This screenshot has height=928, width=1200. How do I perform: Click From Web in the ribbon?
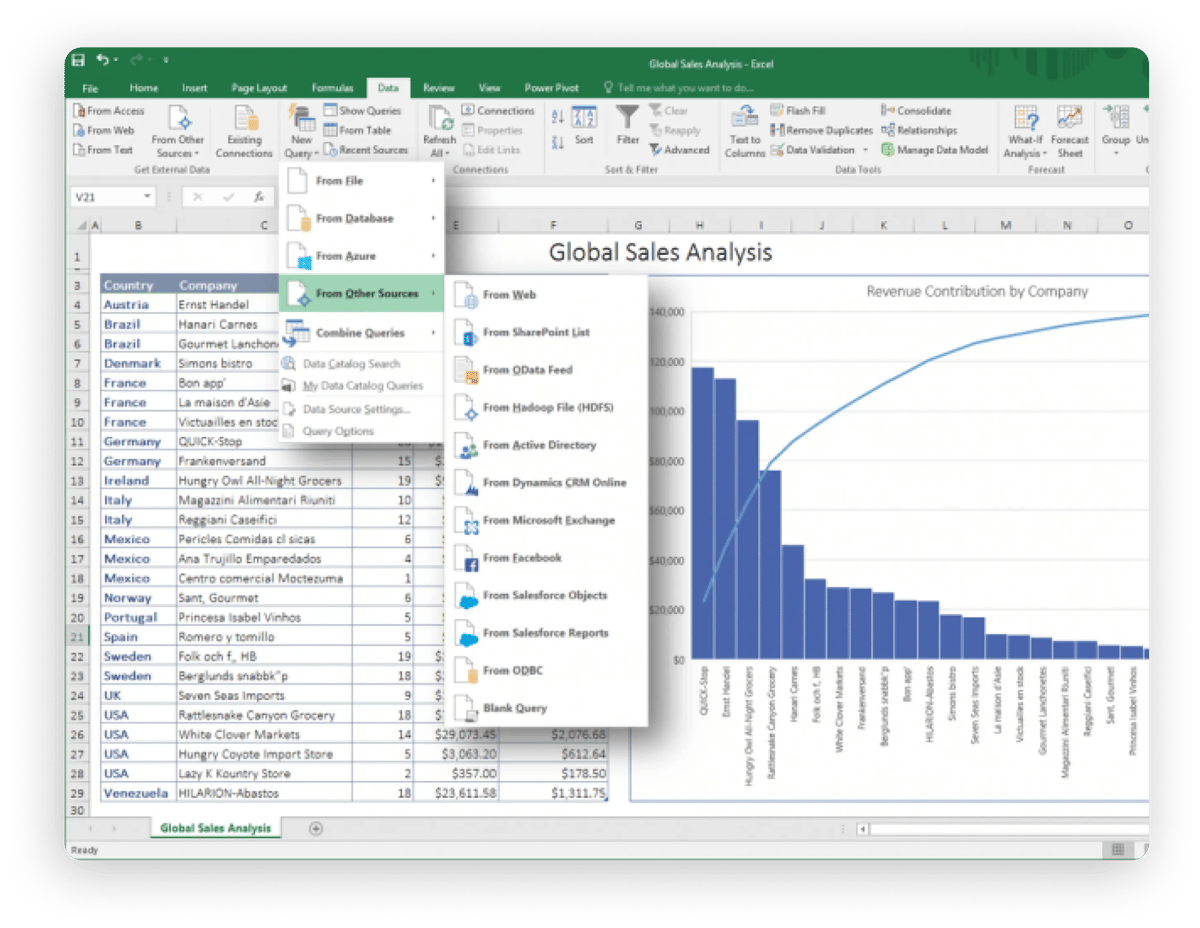coord(104,130)
